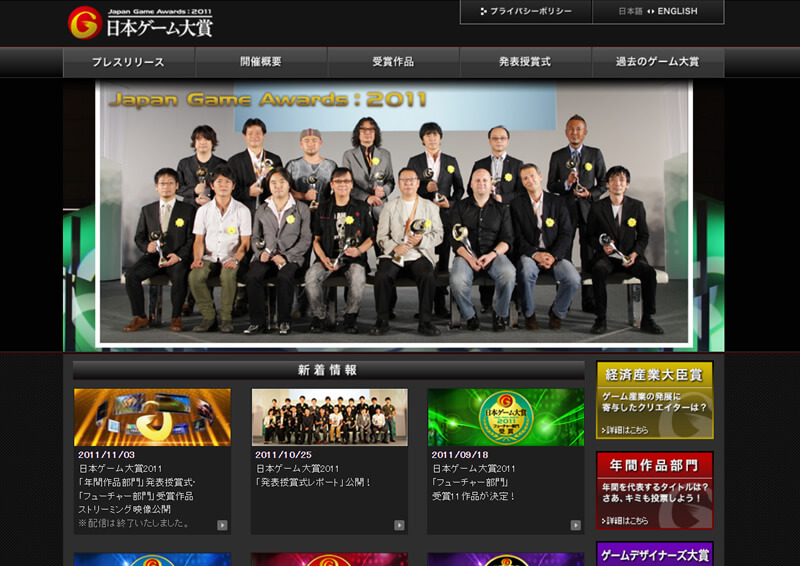Open the プライバシーポリシー link
The height and width of the screenshot is (566, 800).
pos(526,12)
